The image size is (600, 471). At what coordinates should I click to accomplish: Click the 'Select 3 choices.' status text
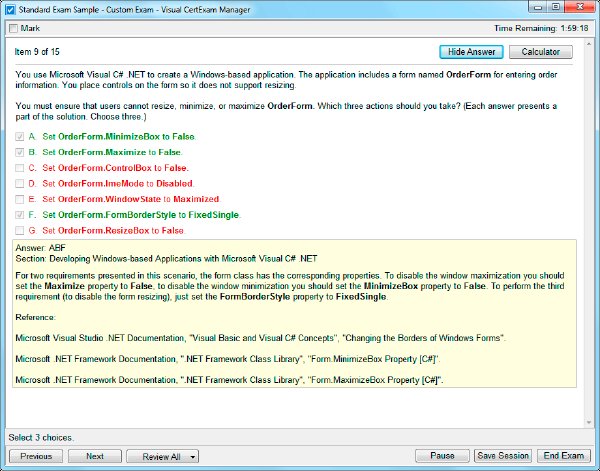pyautogui.click(x=41, y=438)
